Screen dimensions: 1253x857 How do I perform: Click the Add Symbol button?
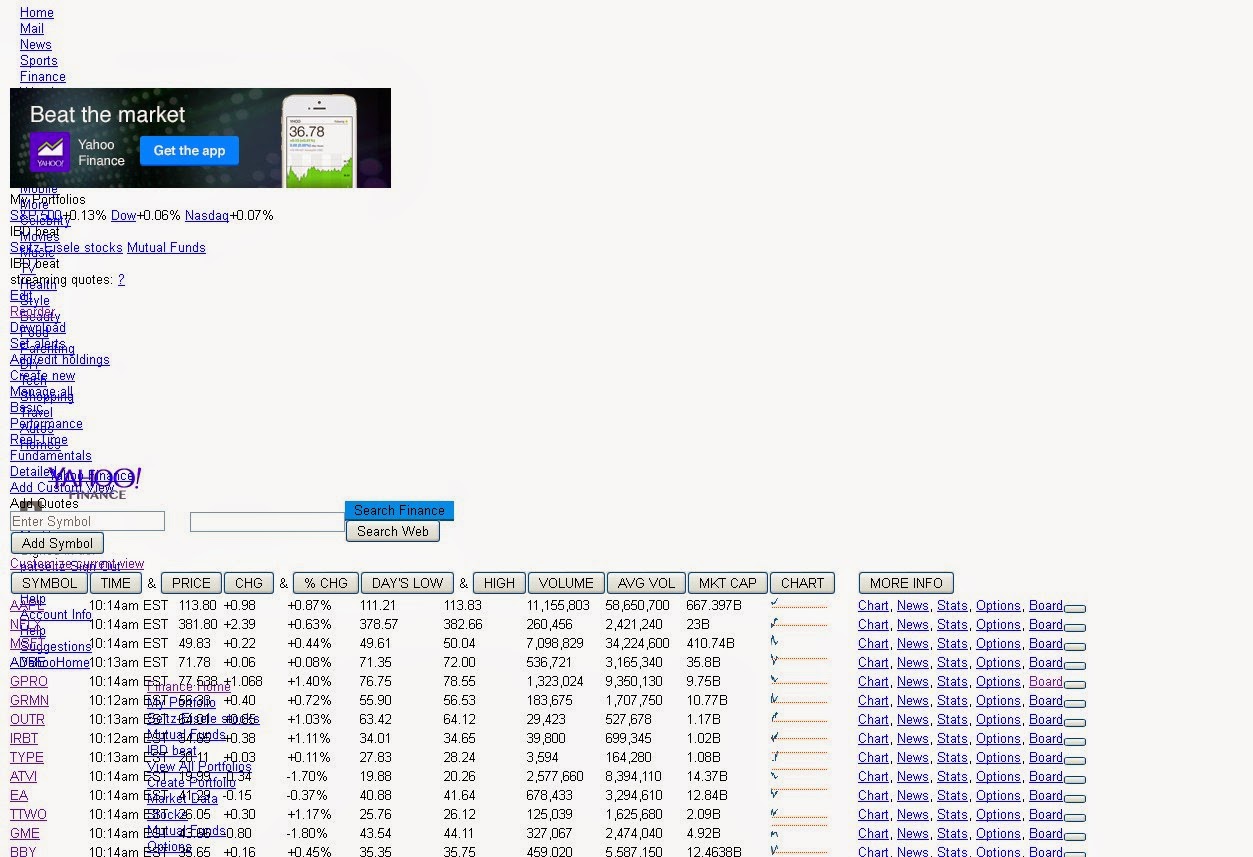pos(57,543)
